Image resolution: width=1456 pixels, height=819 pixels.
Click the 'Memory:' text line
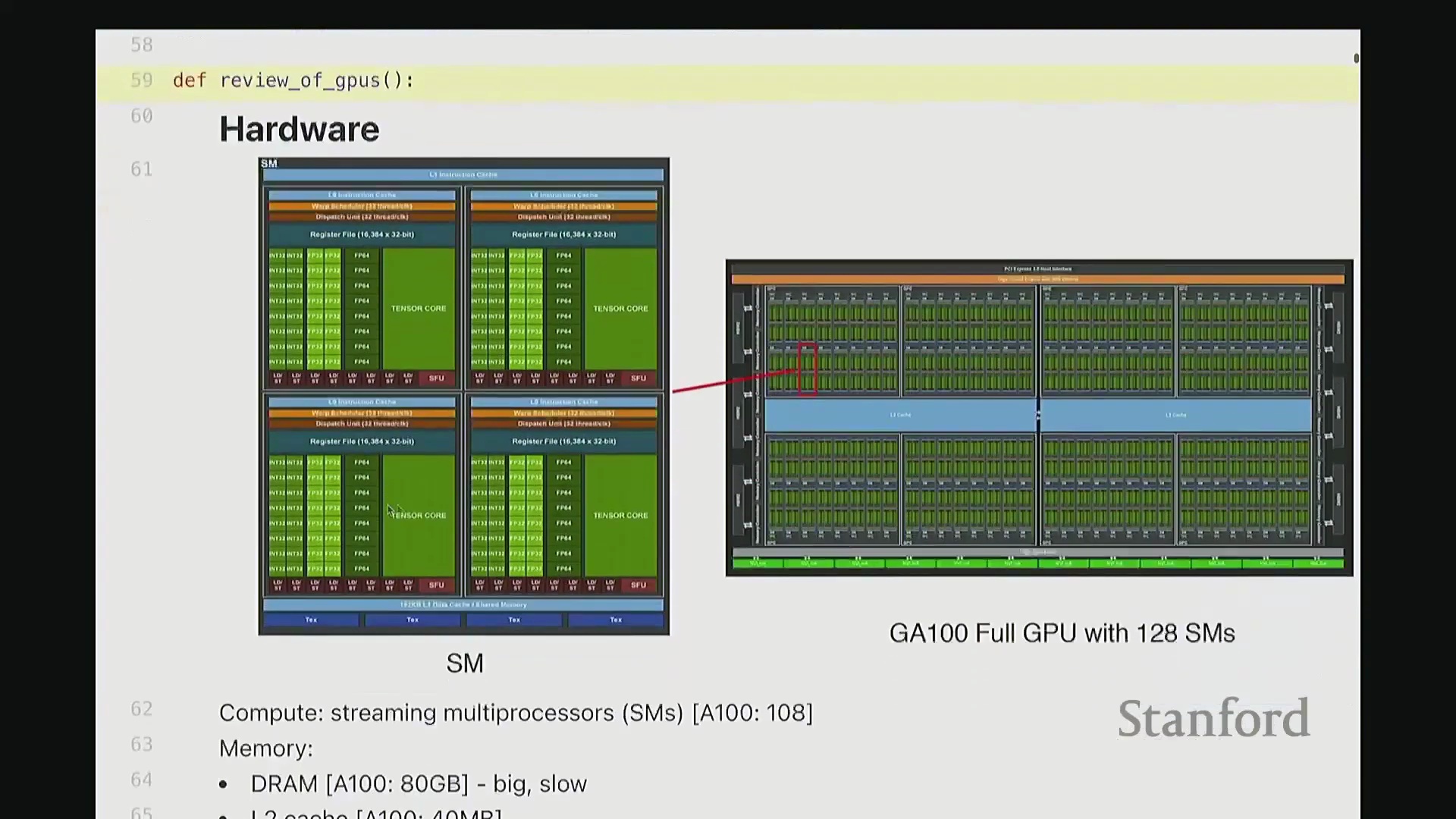point(266,748)
